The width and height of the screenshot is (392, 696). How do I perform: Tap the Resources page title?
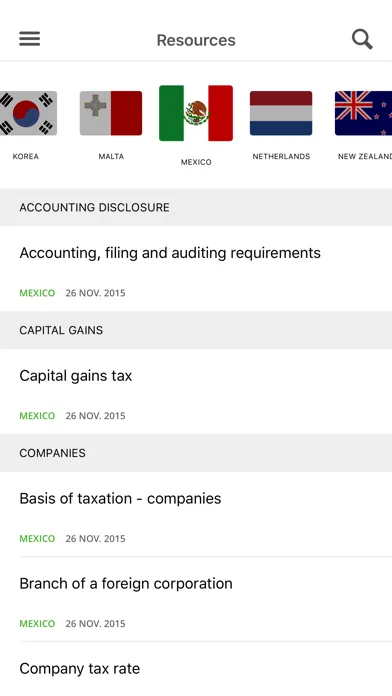coord(196,40)
